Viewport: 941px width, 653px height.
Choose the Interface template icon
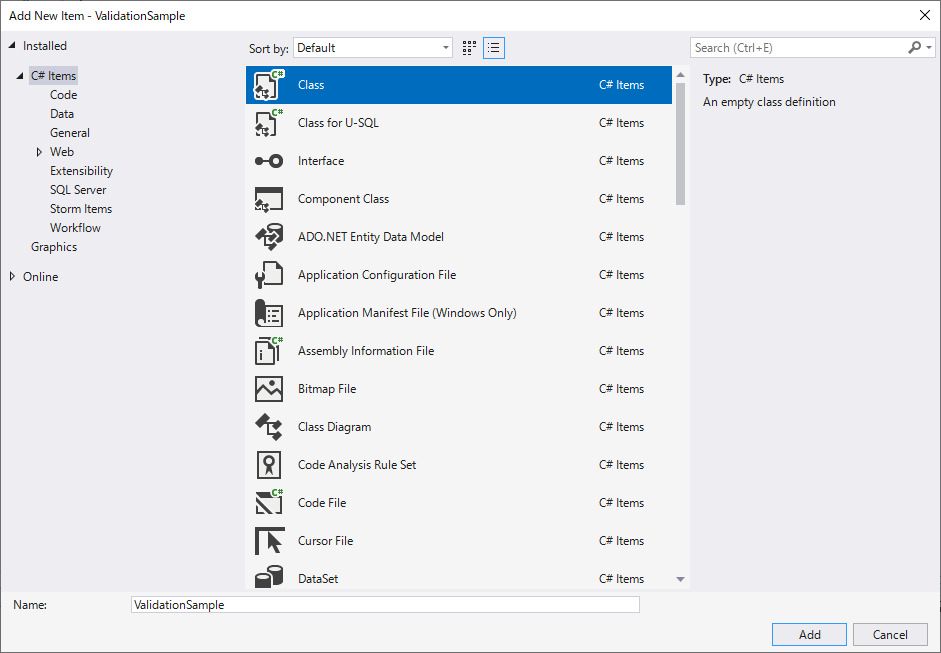tap(268, 161)
